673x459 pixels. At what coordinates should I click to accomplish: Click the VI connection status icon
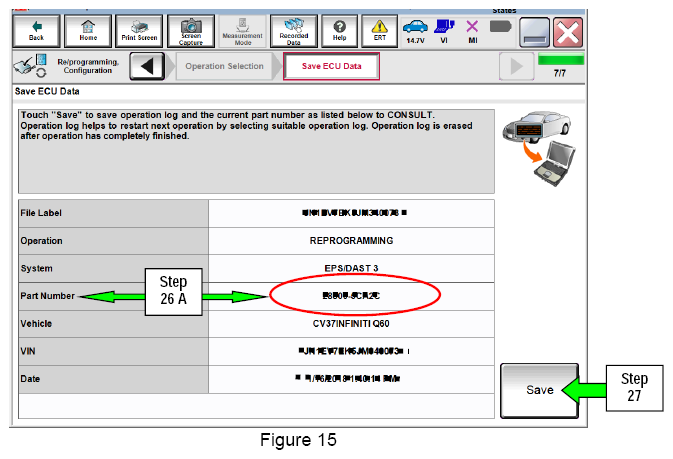coord(444,31)
